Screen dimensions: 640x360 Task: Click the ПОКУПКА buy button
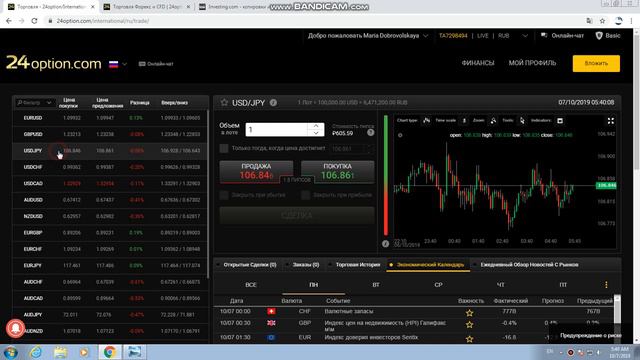pos(338,171)
